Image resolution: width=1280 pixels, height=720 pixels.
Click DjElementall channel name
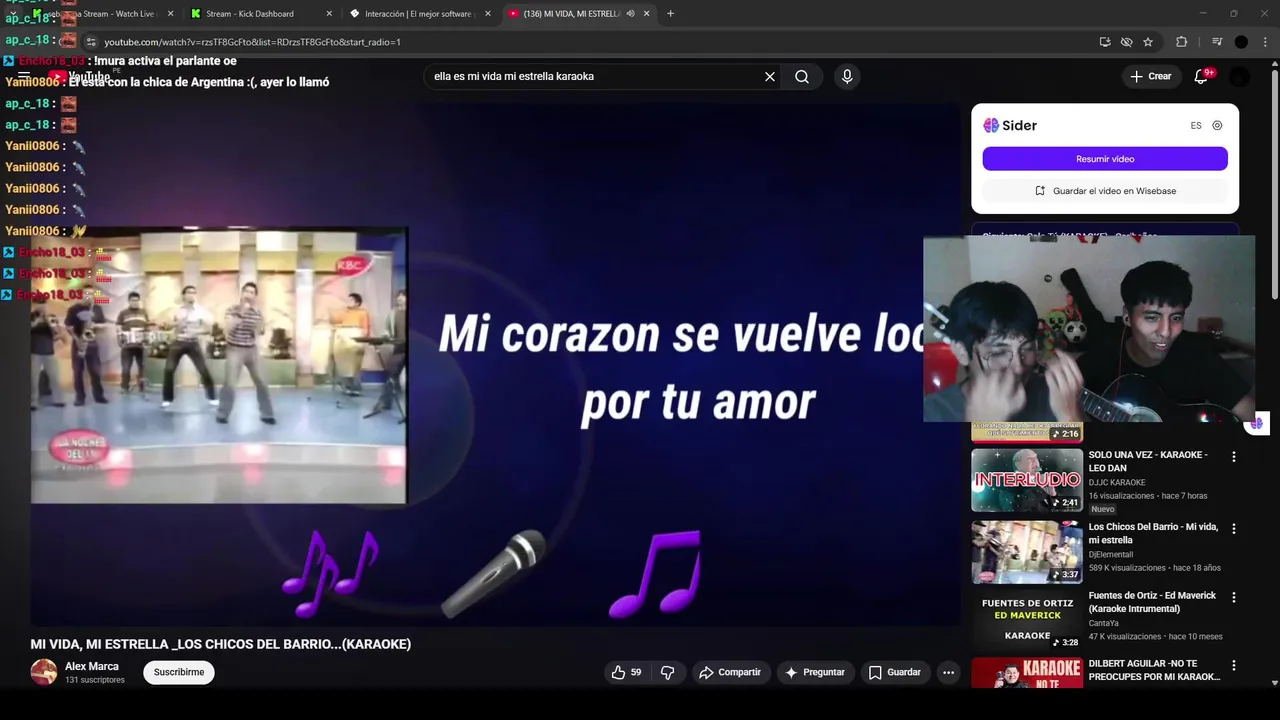(1111, 555)
